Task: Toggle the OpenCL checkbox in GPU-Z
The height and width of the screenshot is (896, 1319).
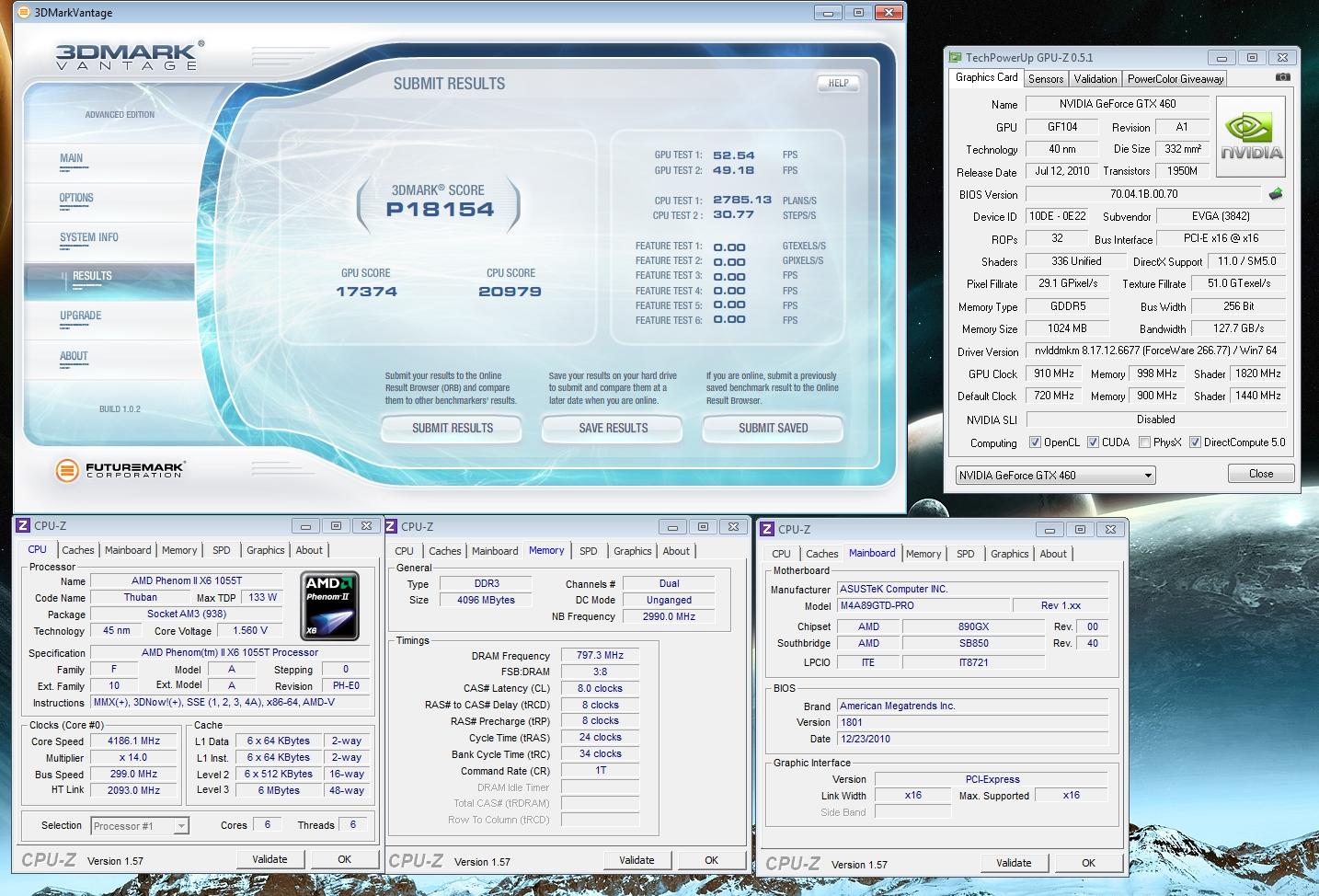Action: [x=1035, y=442]
